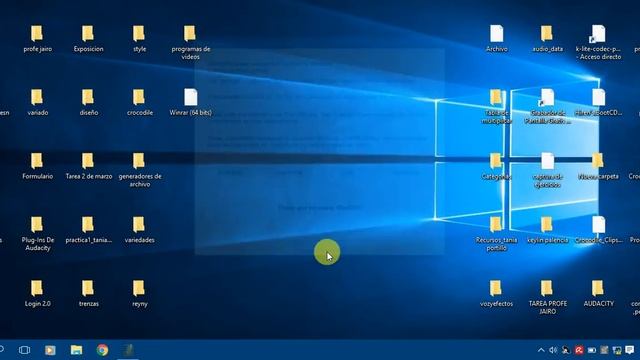The height and width of the screenshot is (360, 640).
Task: Click 'Tabla de multiplicar' folder
Action: pyautogui.click(x=496, y=98)
